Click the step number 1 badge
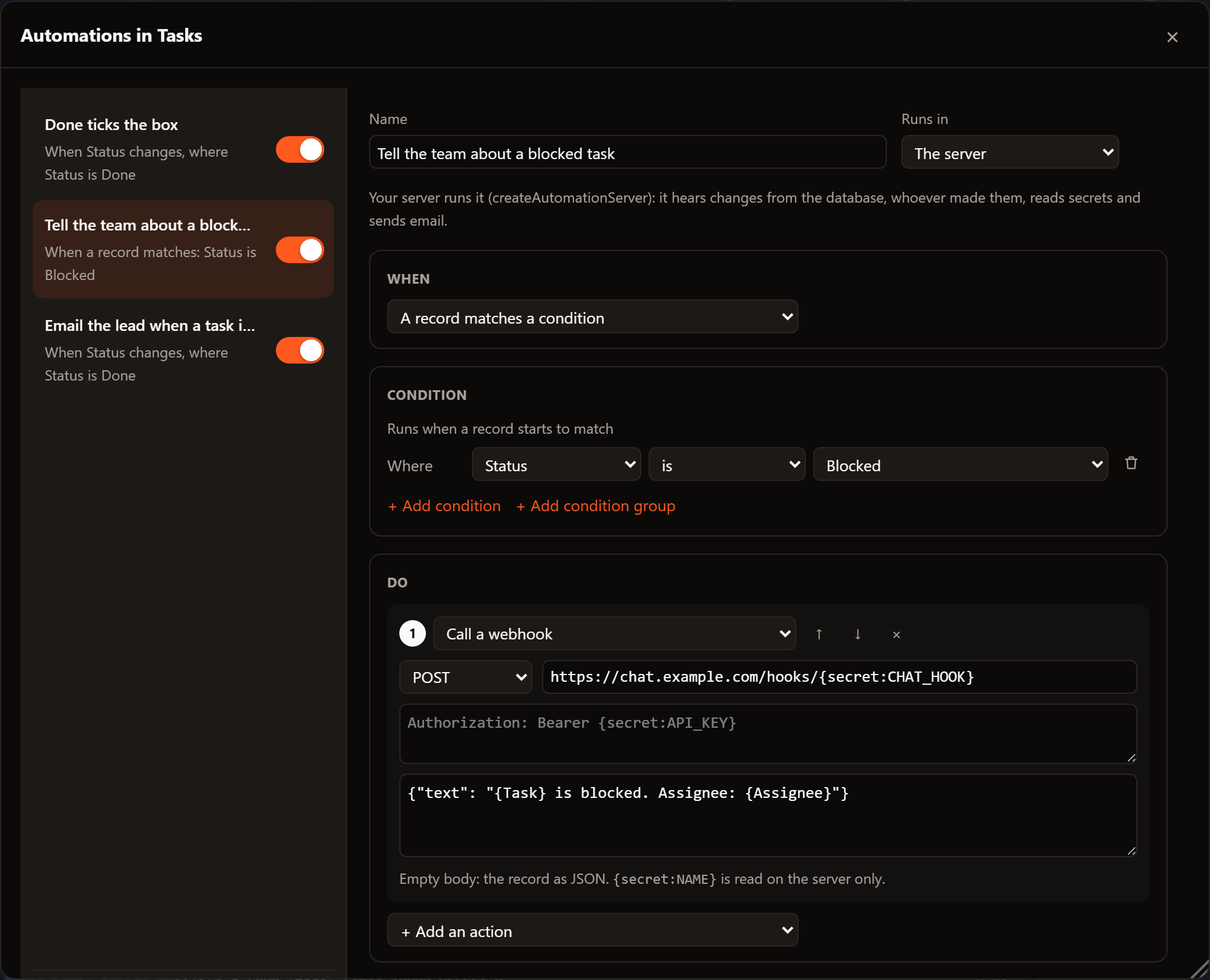 (x=413, y=634)
